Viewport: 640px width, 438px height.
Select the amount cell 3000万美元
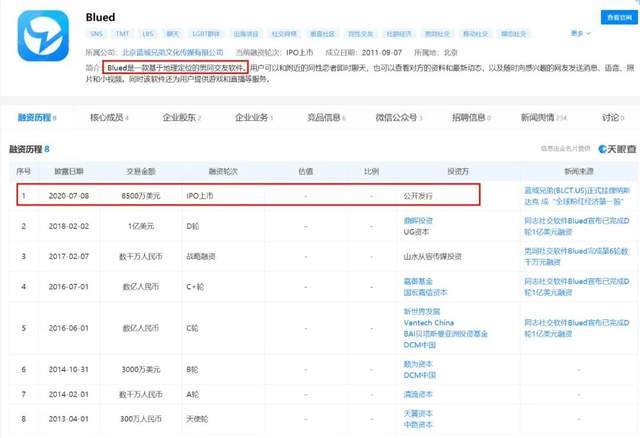click(141, 369)
